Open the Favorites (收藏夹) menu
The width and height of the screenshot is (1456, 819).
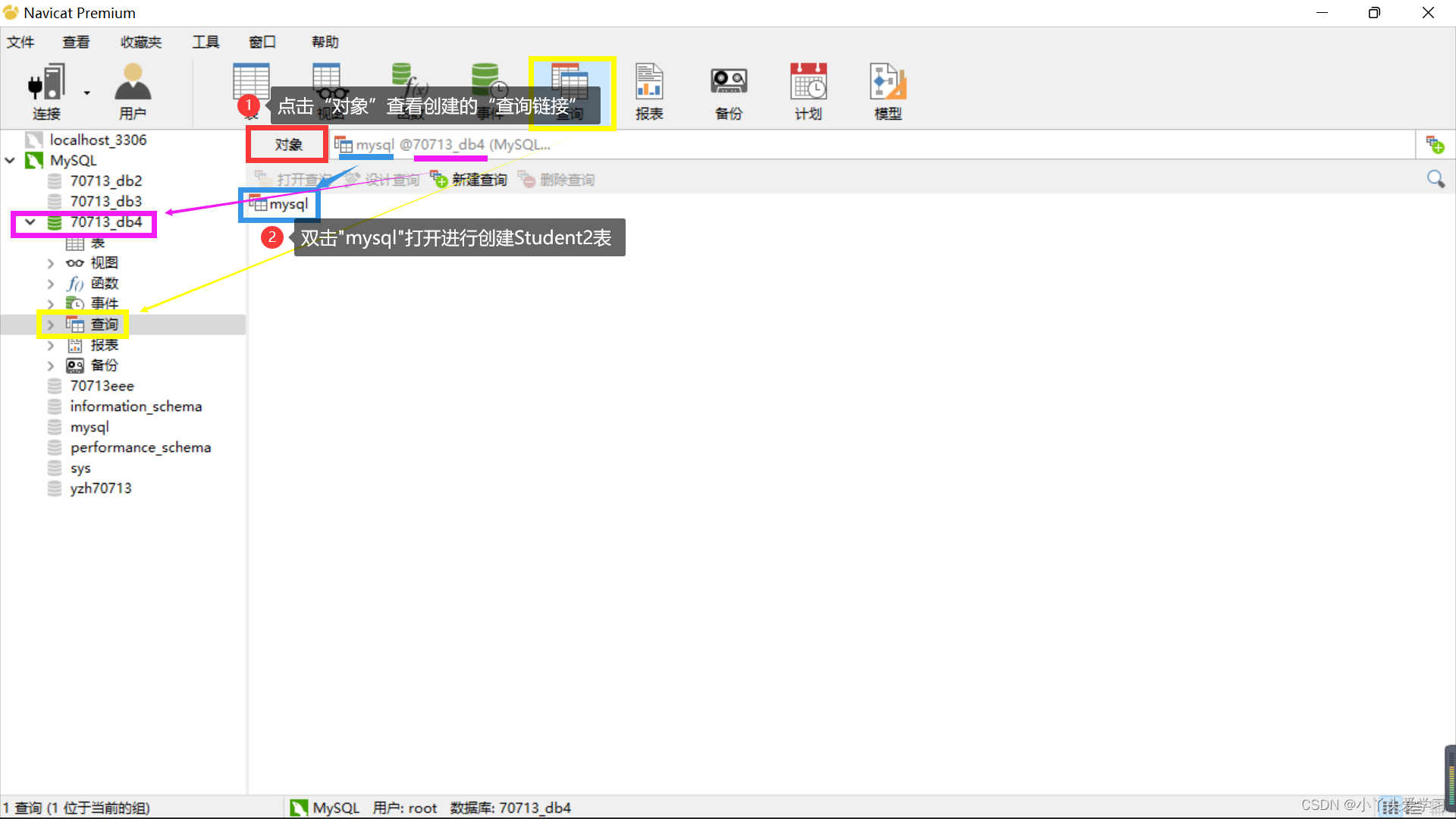(x=141, y=42)
